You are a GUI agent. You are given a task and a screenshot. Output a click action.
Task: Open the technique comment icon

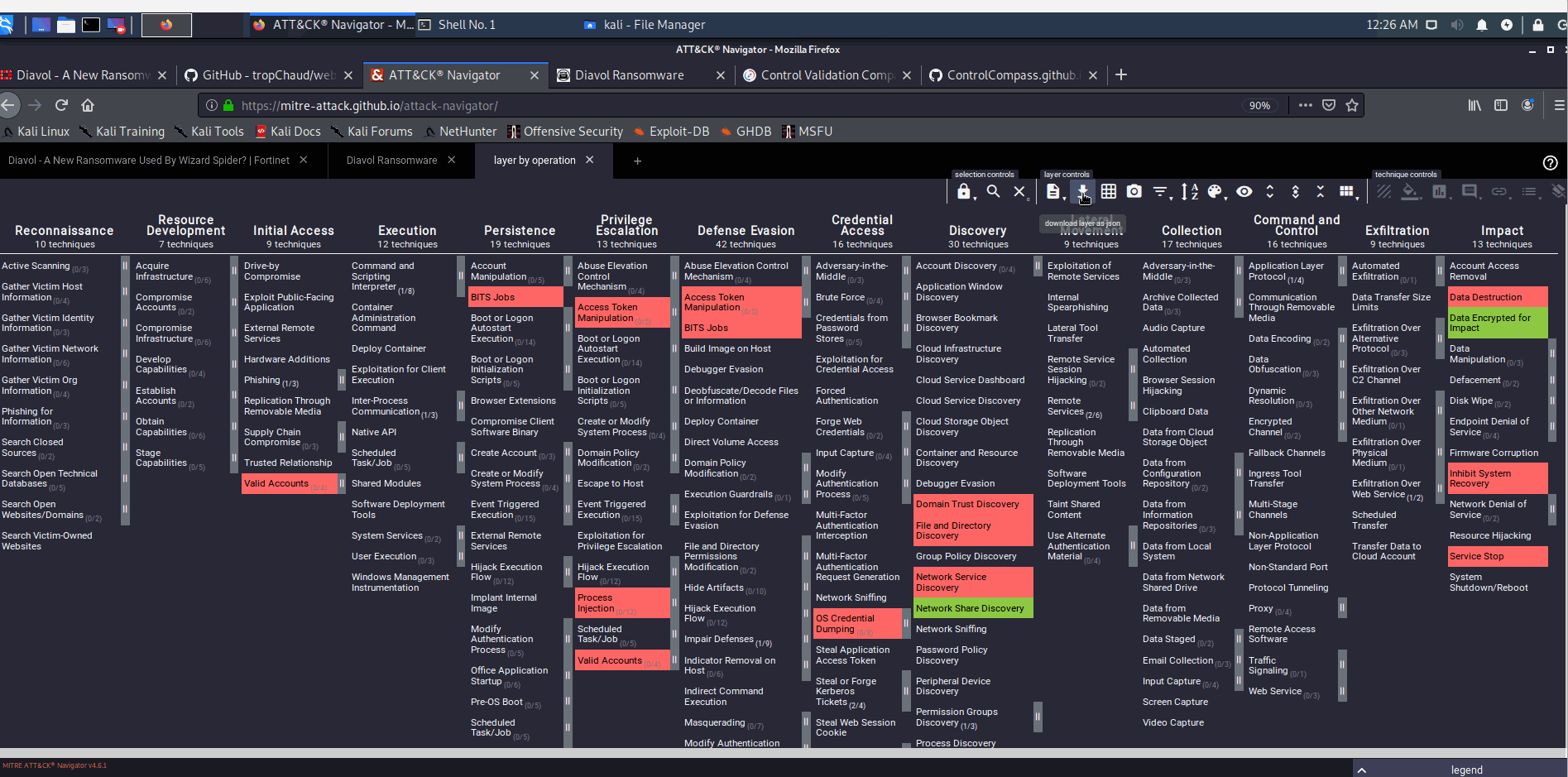[1470, 192]
